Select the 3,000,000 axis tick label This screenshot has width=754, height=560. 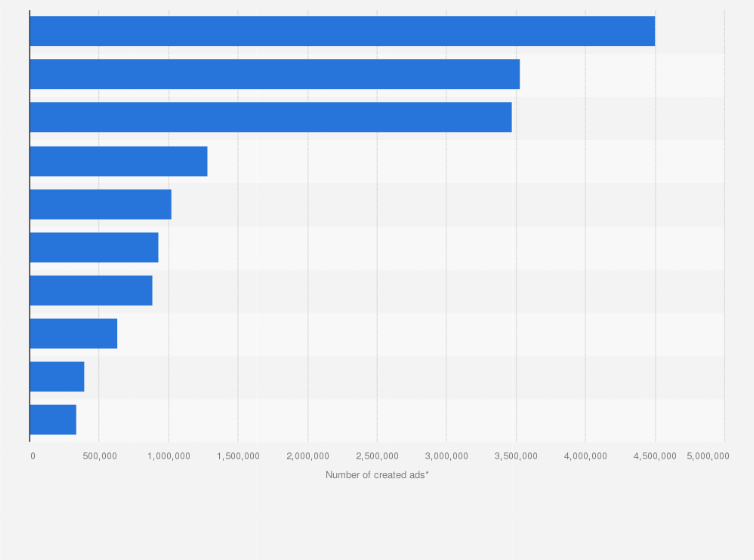point(447,455)
